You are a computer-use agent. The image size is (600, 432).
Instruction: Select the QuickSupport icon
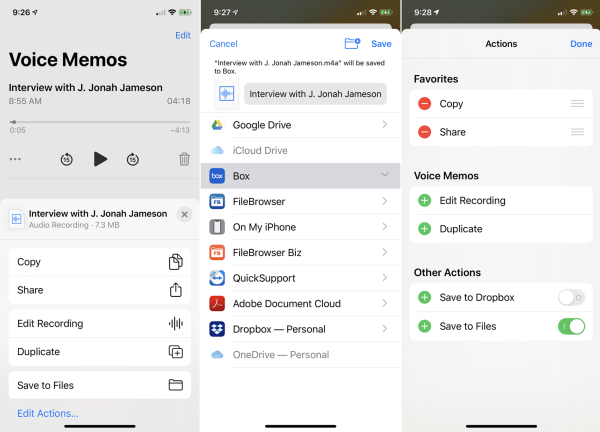point(217,278)
